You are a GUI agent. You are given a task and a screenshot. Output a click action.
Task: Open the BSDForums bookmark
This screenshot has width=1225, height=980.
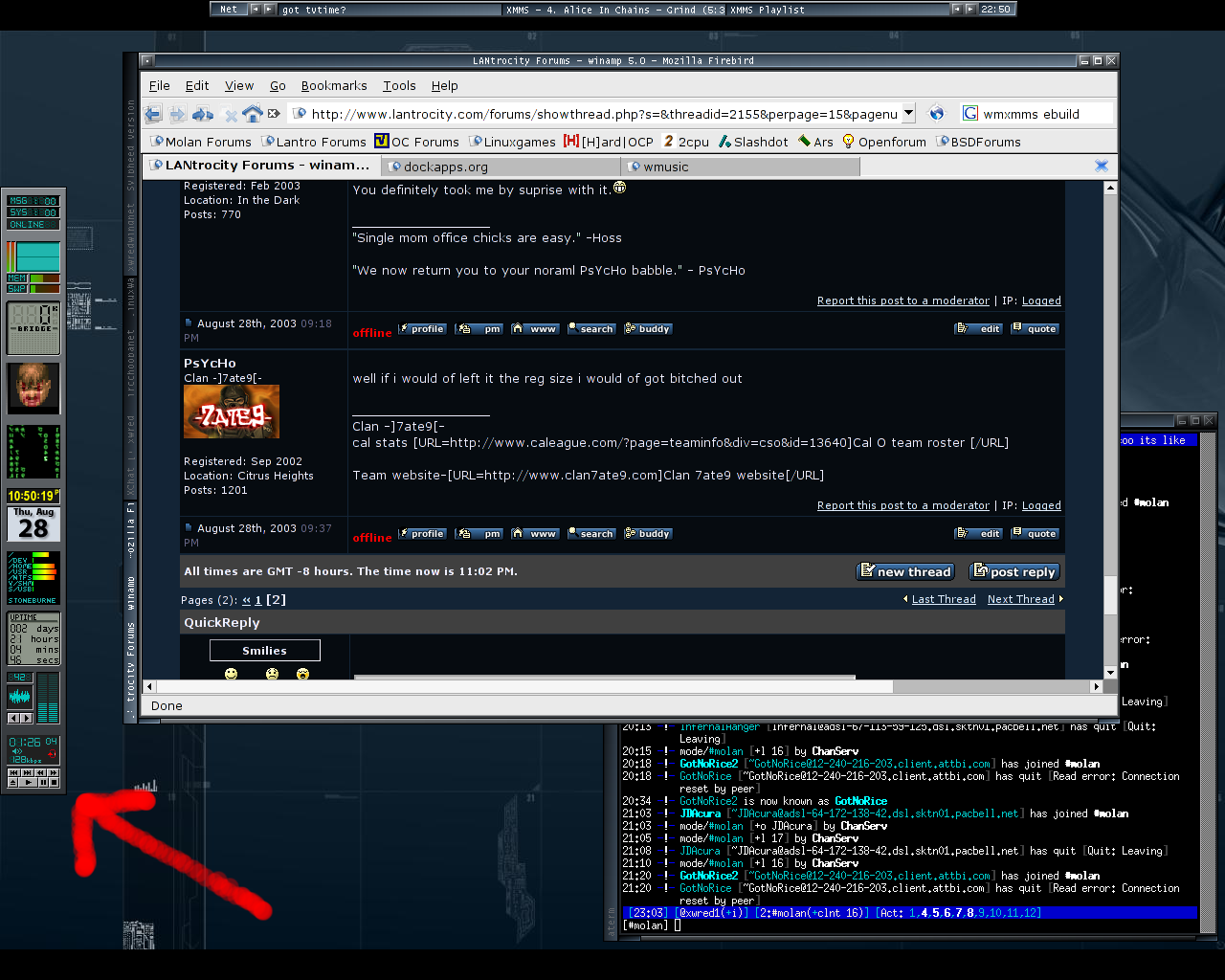(x=978, y=142)
